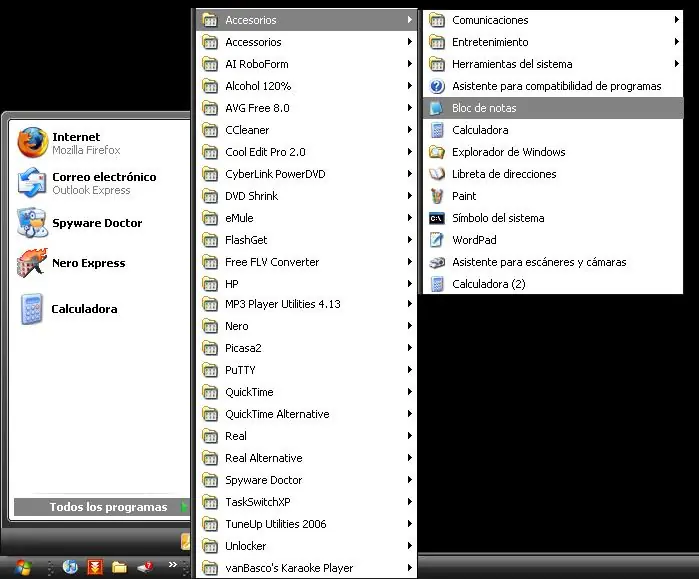The image size is (699, 579).
Task: Click the Comunicaciones folder icon
Action: click(x=437, y=20)
